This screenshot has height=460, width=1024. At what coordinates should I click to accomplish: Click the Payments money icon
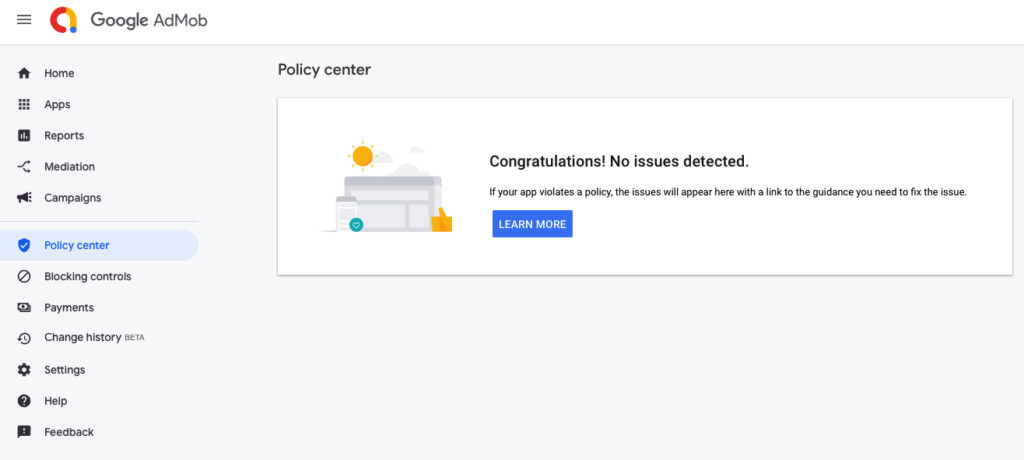(x=24, y=307)
